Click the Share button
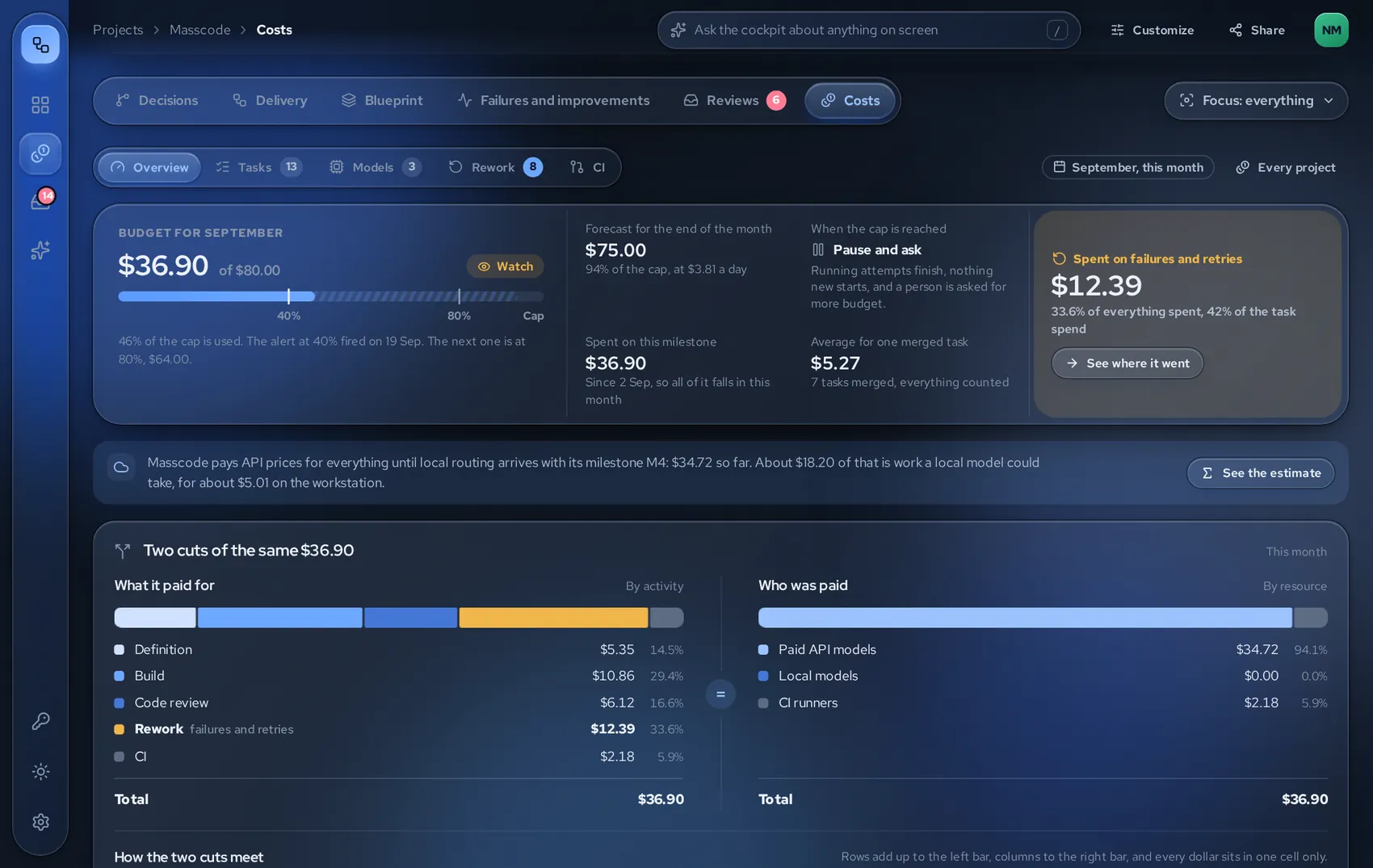Image resolution: width=1373 pixels, height=868 pixels. click(1257, 30)
